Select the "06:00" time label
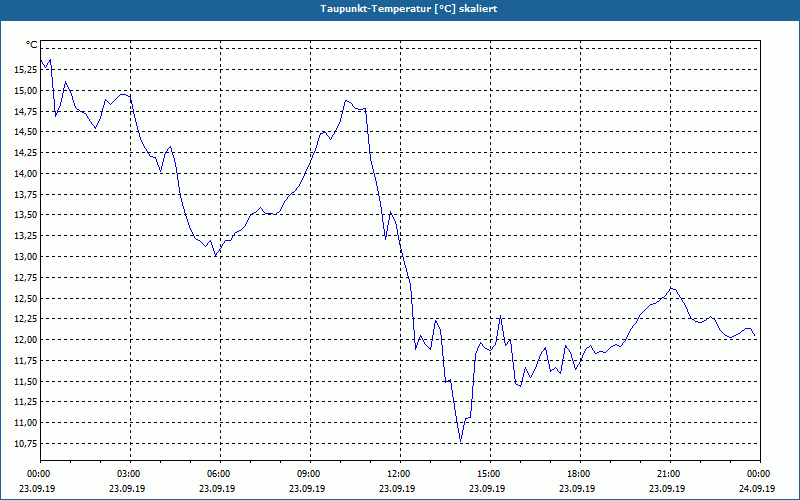The width and height of the screenshot is (800, 500). click(218, 474)
